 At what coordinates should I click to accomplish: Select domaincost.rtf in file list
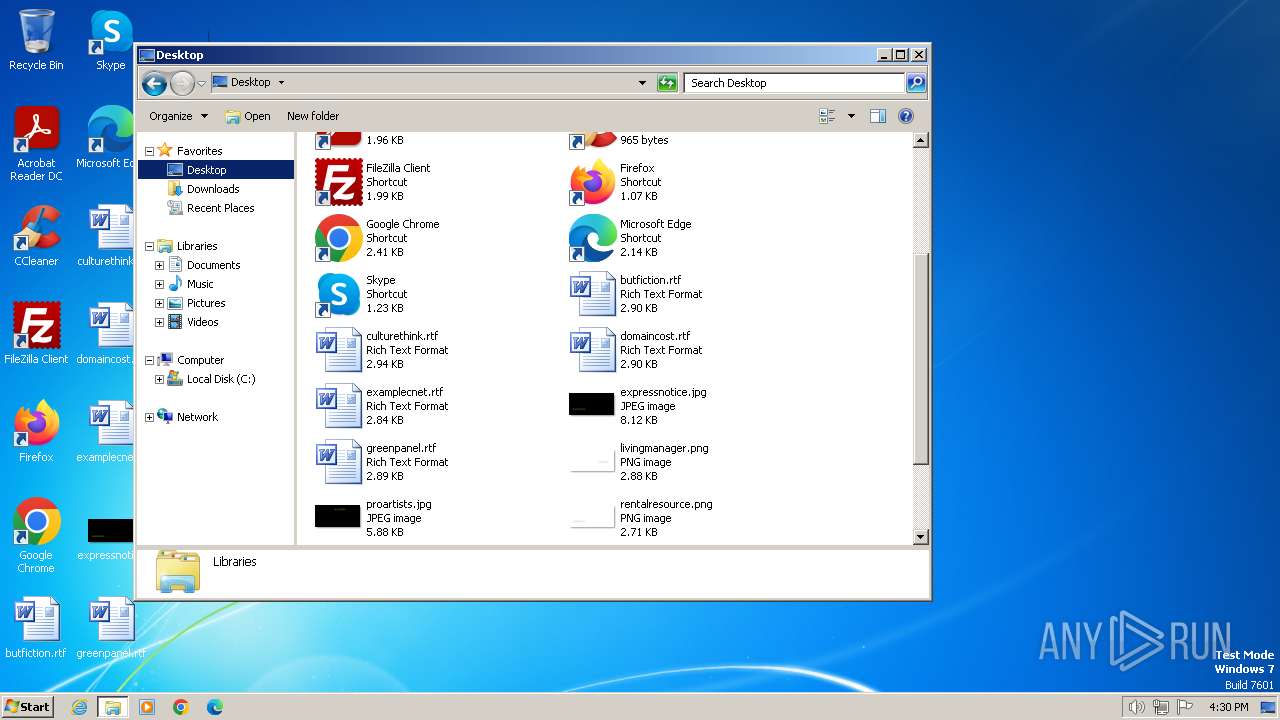point(635,350)
